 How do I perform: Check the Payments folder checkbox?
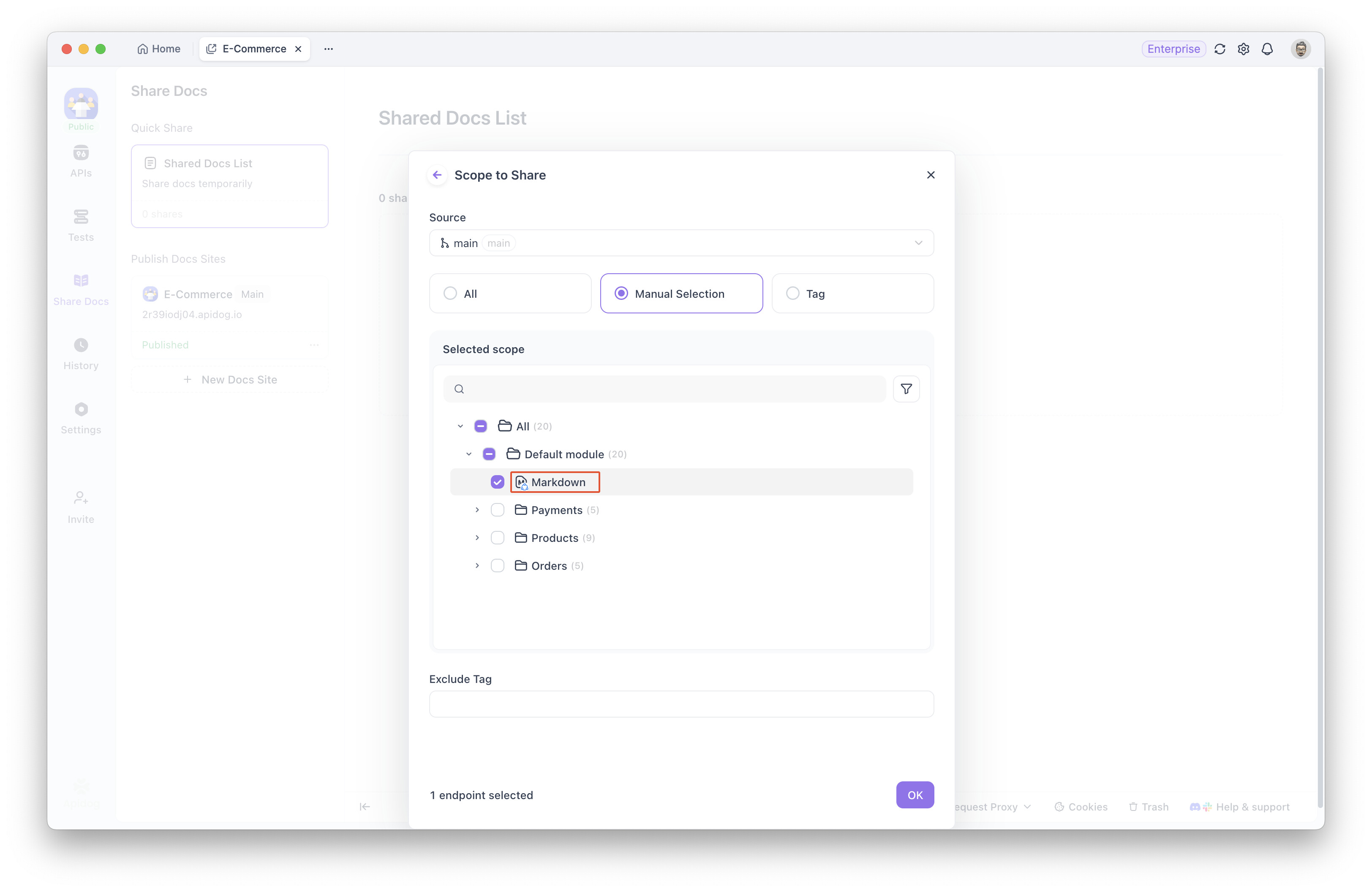497,510
